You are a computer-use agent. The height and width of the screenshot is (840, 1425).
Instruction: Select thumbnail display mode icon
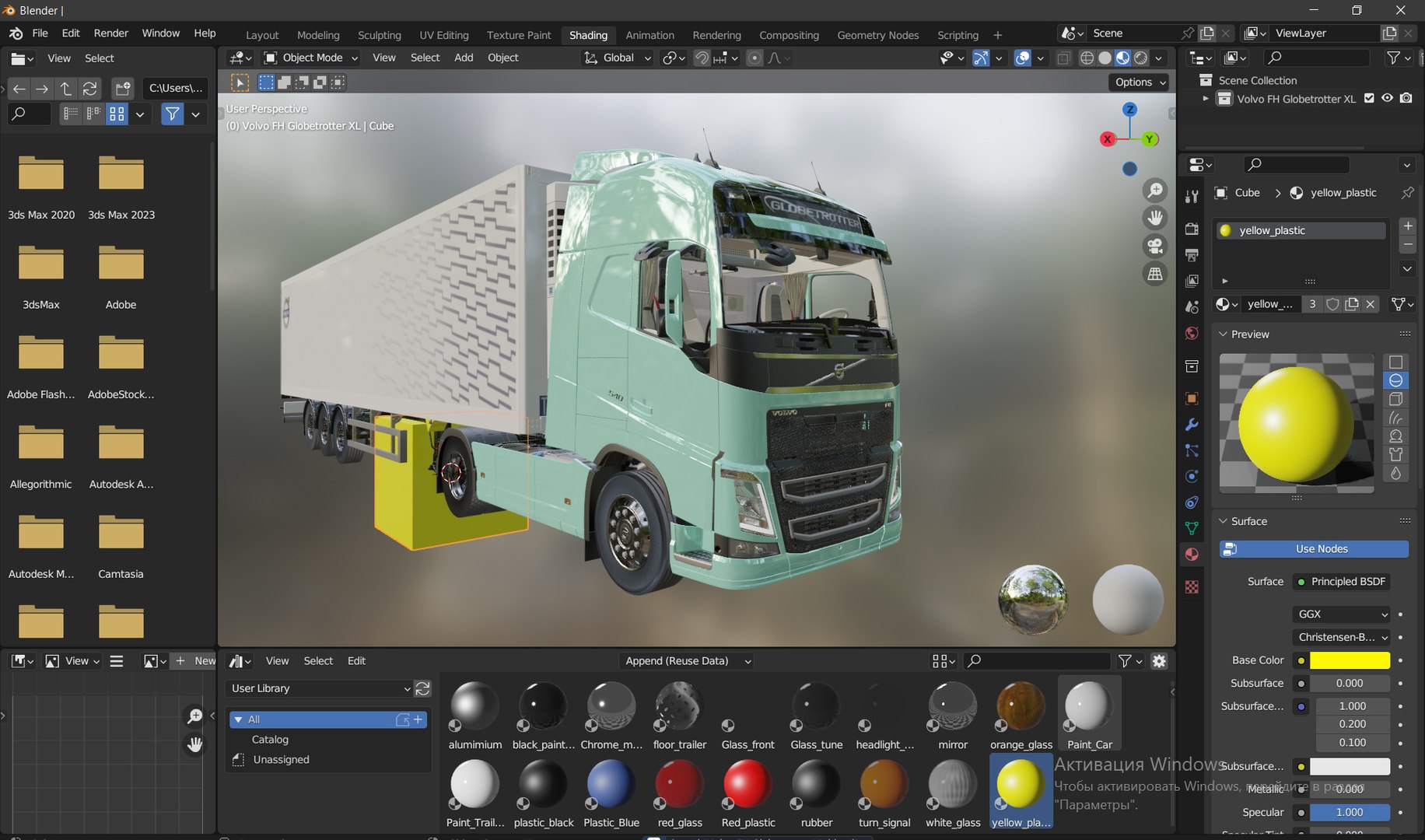(117, 114)
